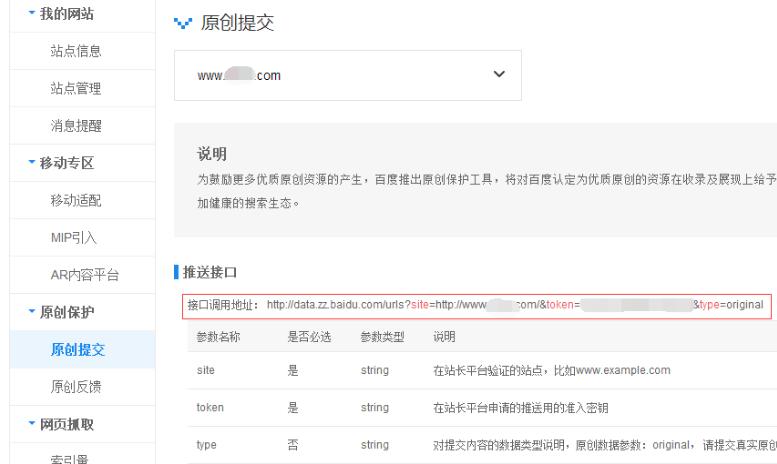The width and height of the screenshot is (777, 464).
Task: Click the API call address URL
Action: point(515,304)
